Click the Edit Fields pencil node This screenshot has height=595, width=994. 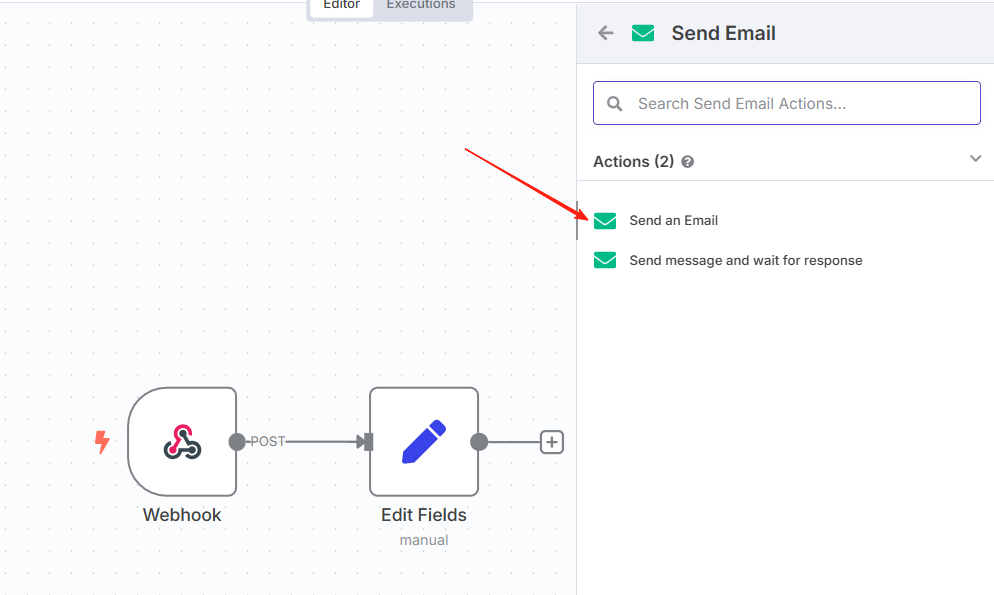[x=424, y=442]
